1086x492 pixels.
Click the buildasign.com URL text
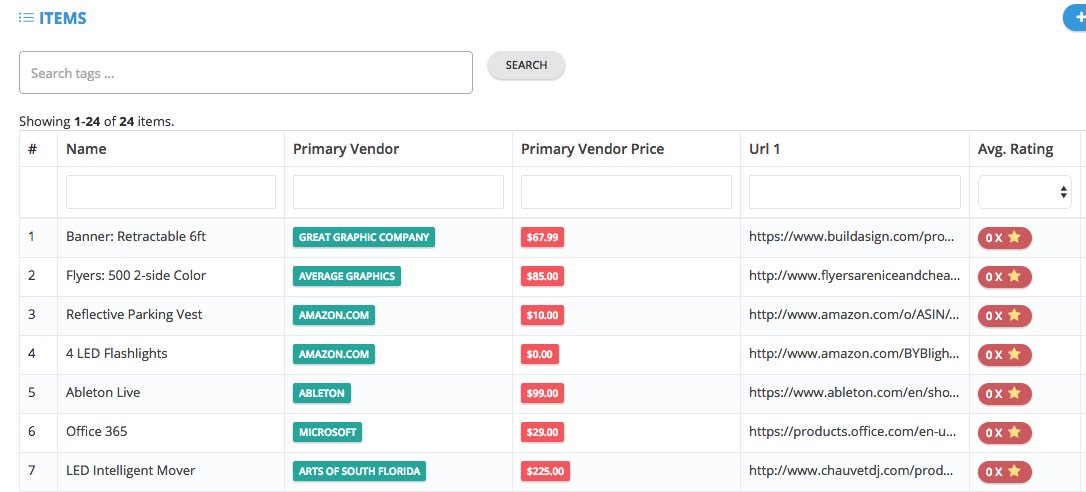tap(853, 236)
